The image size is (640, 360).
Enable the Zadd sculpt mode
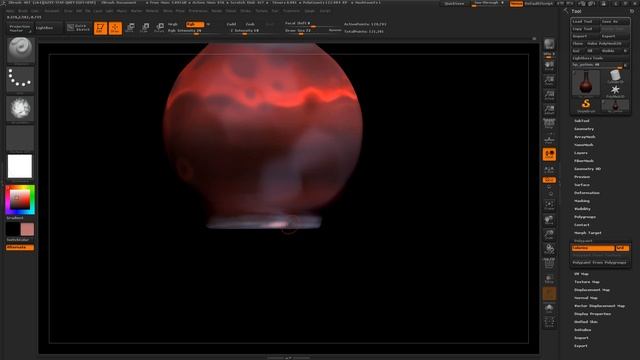pyautogui.click(x=231, y=24)
